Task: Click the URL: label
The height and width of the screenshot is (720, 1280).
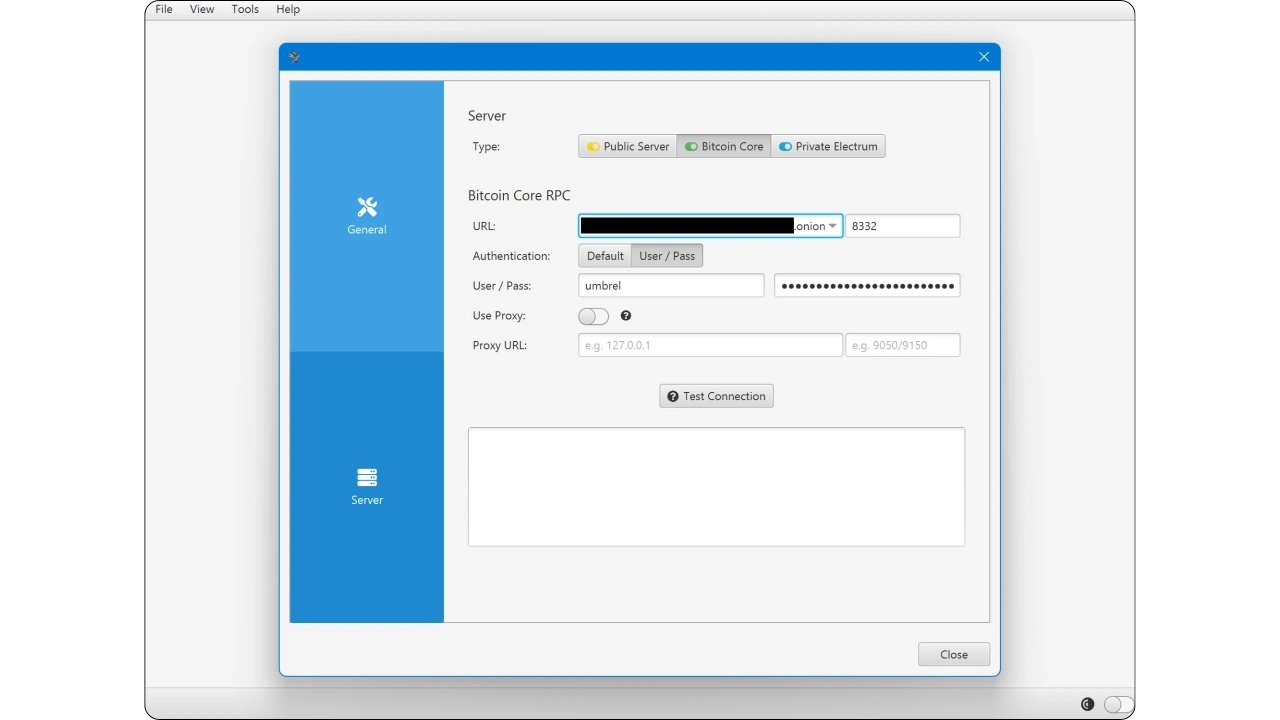Action: point(484,226)
